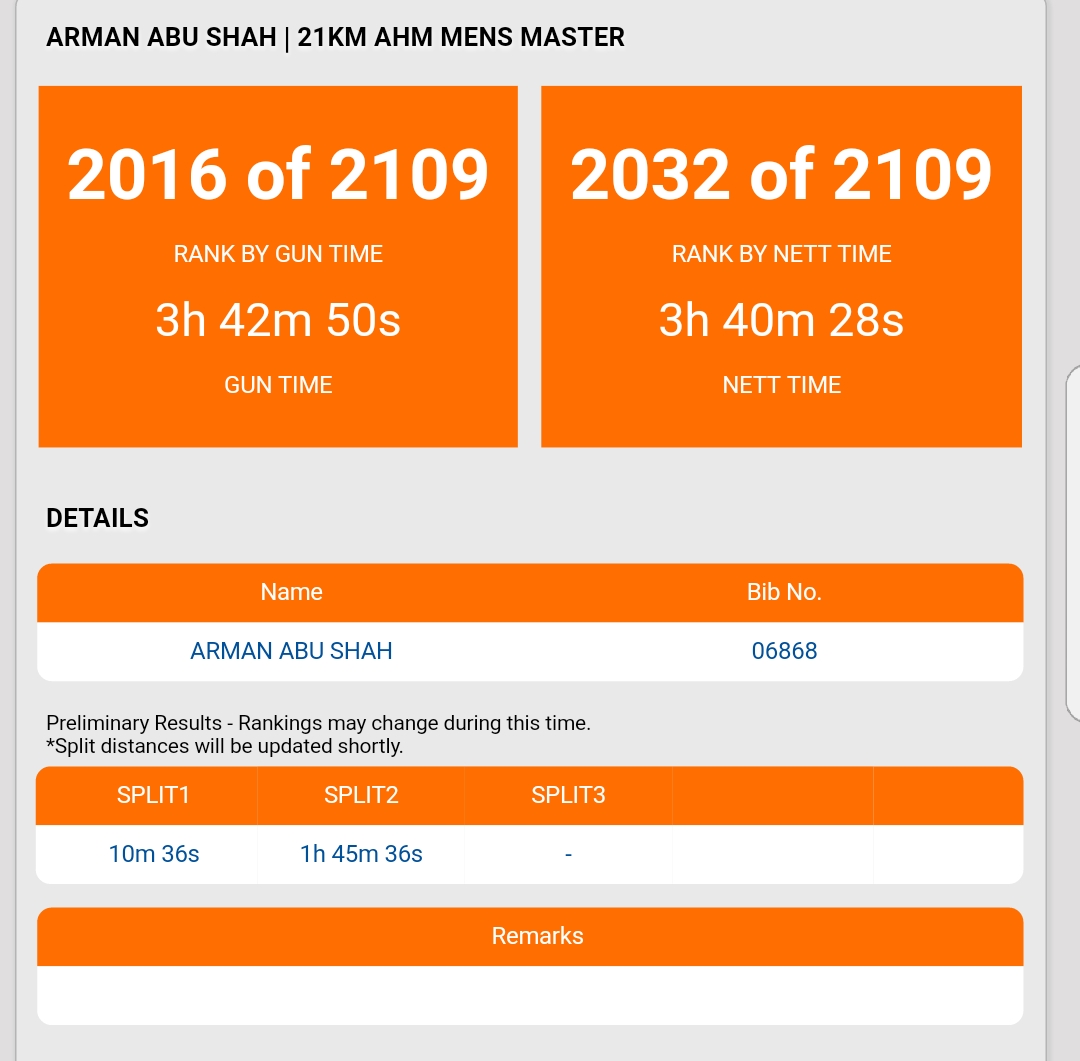Click the 3h 40m 28s nett time
This screenshot has height=1061, width=1080.
781,320
